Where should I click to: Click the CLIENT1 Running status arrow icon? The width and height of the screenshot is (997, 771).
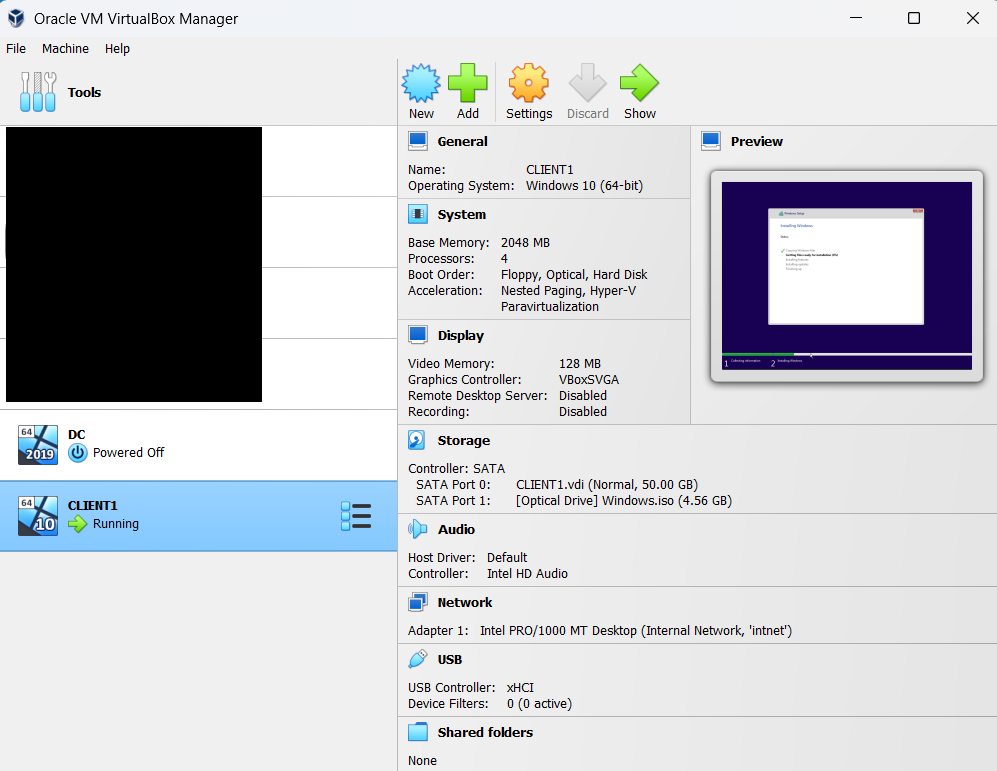[78, 524]
